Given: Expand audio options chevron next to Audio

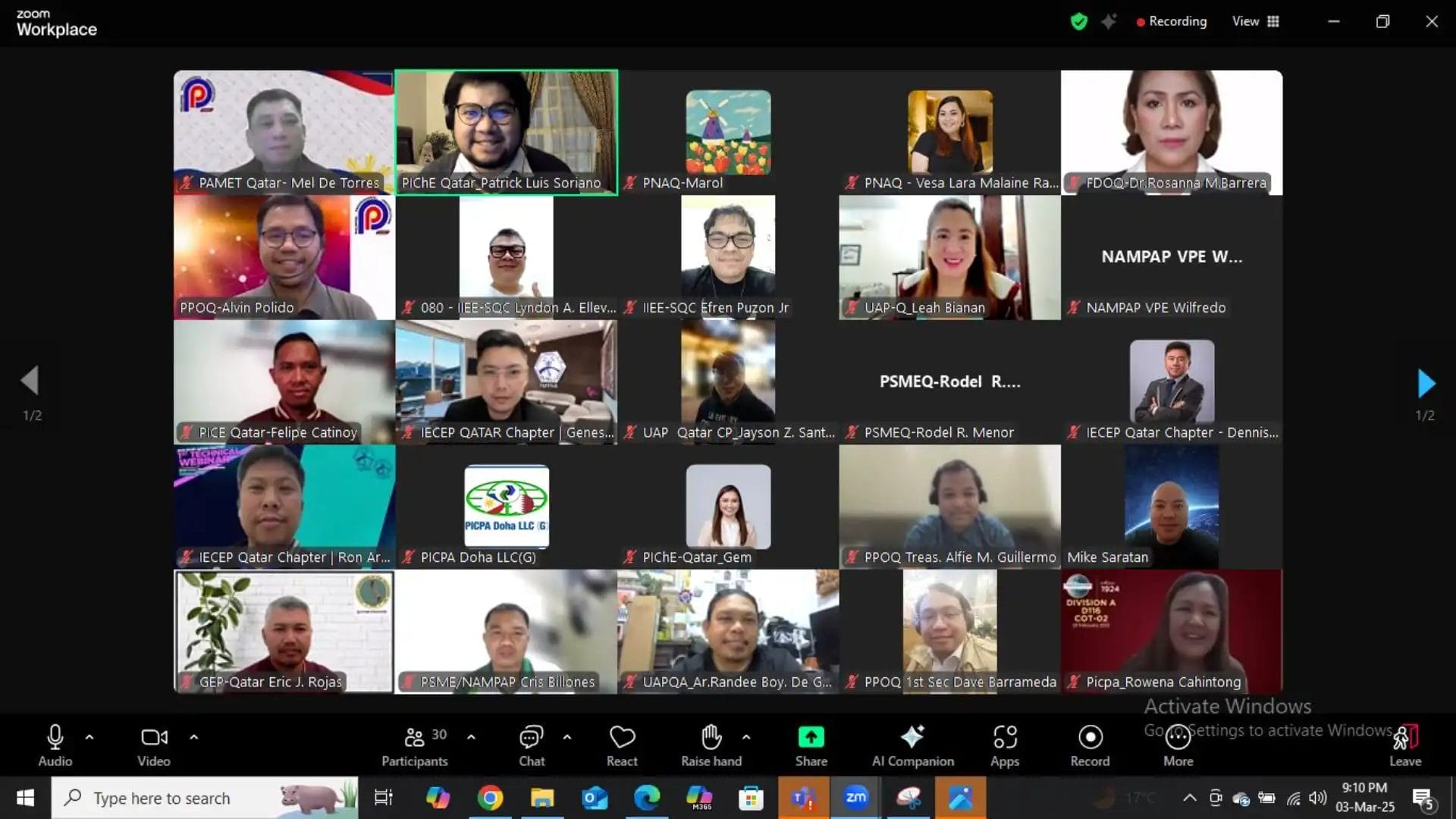Looking at the screenshot, I should [89, 736].
